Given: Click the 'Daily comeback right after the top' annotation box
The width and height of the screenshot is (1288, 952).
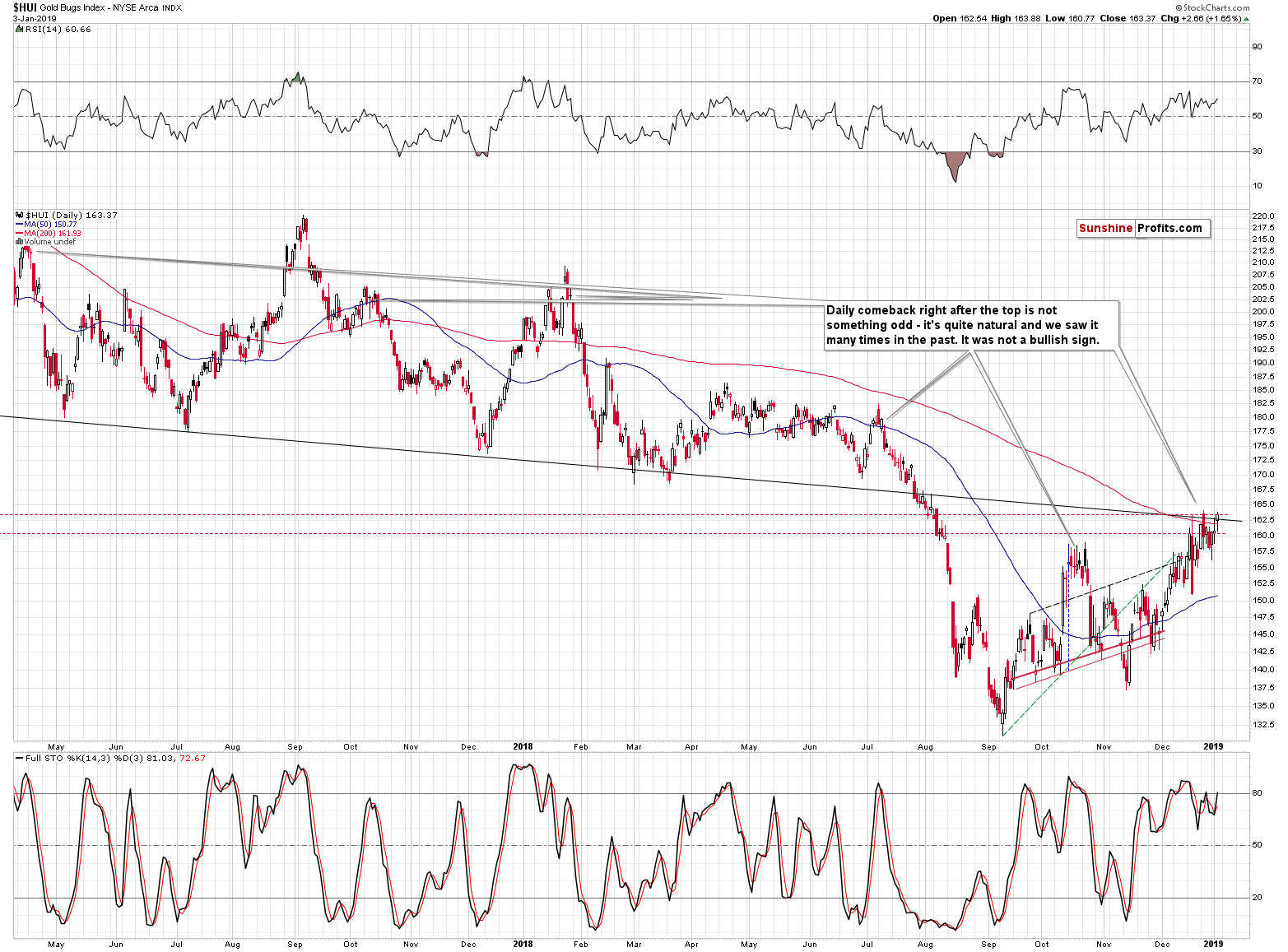Looking at the screenshot, I should 972,325.
